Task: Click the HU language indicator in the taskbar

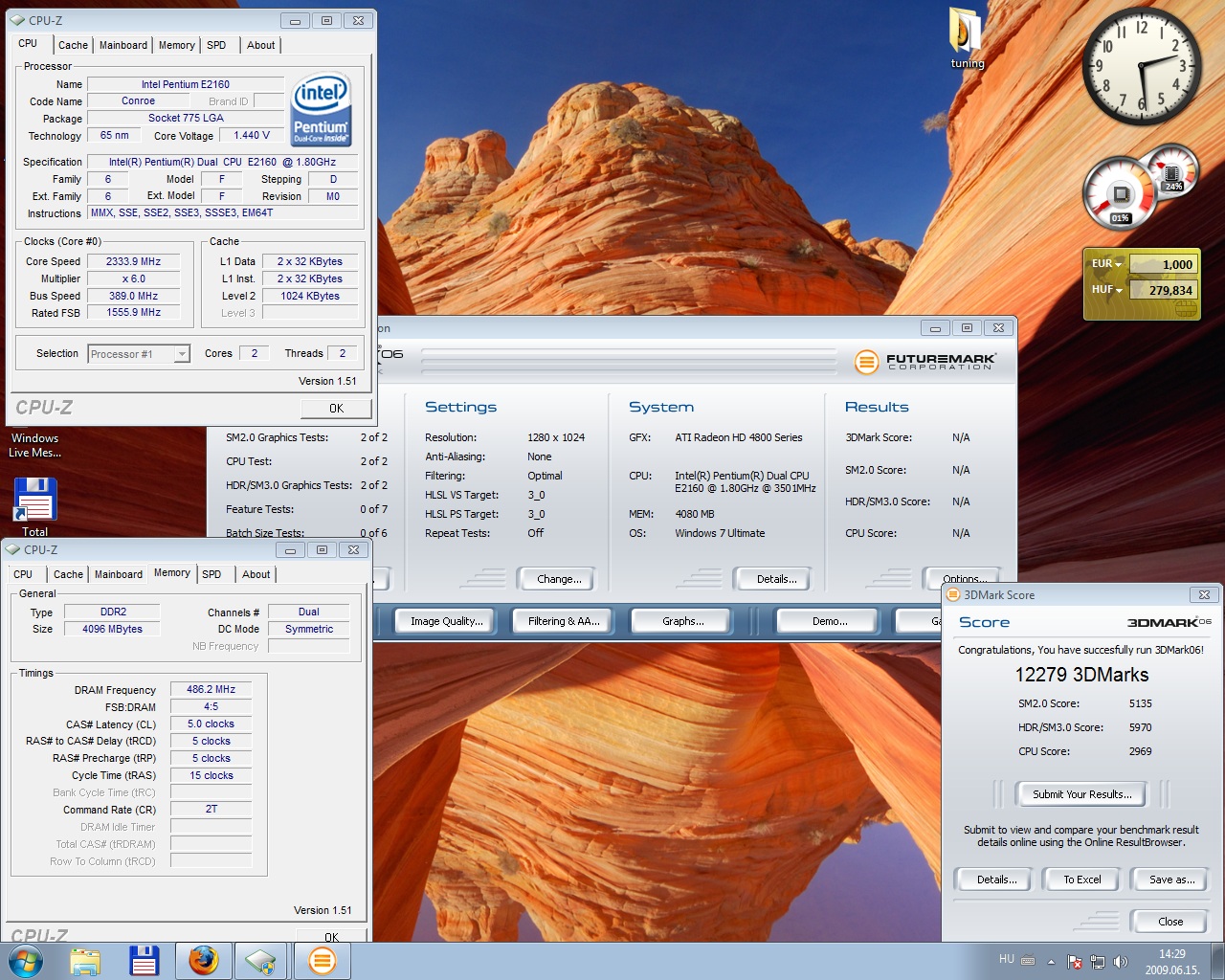Action: click(x=1006, y=959)
